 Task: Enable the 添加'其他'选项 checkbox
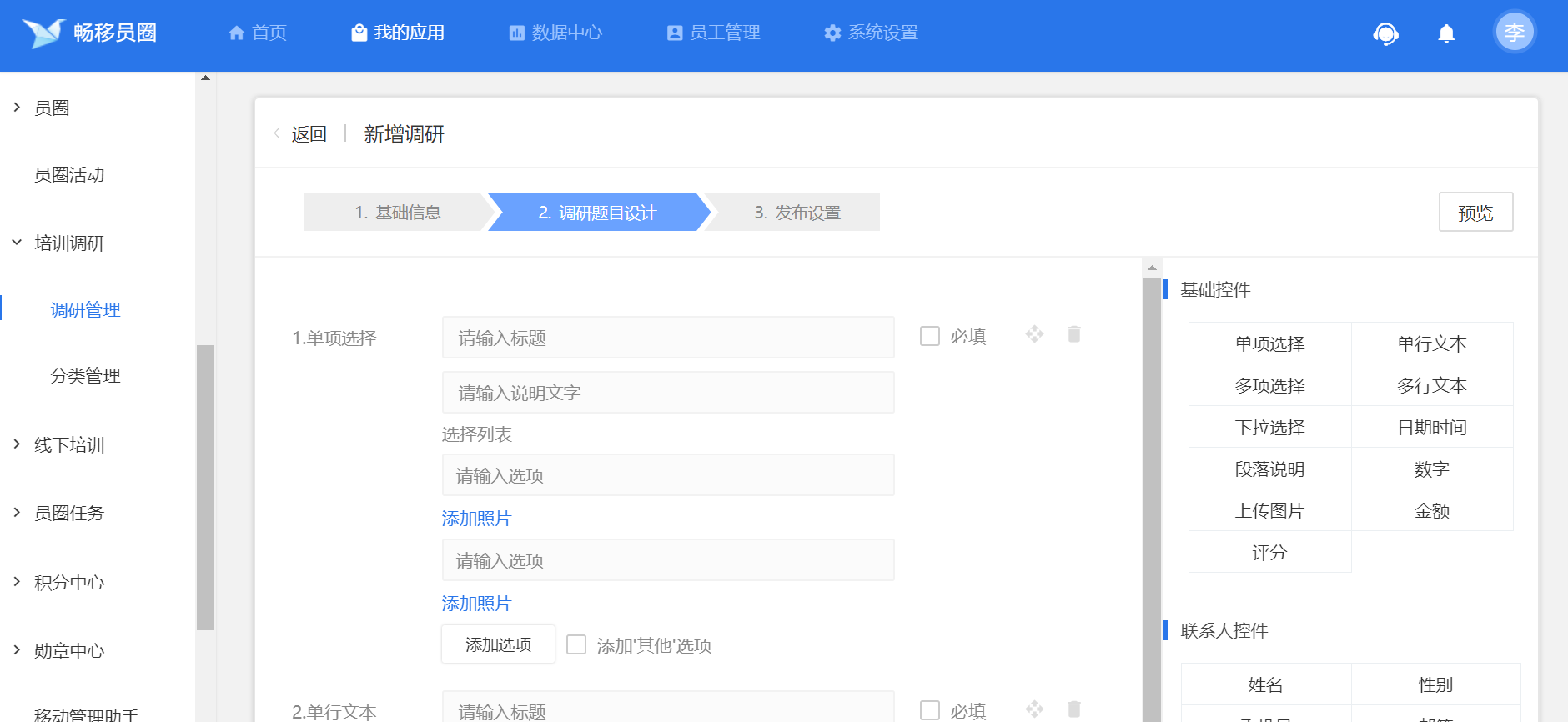pos(576,644)
